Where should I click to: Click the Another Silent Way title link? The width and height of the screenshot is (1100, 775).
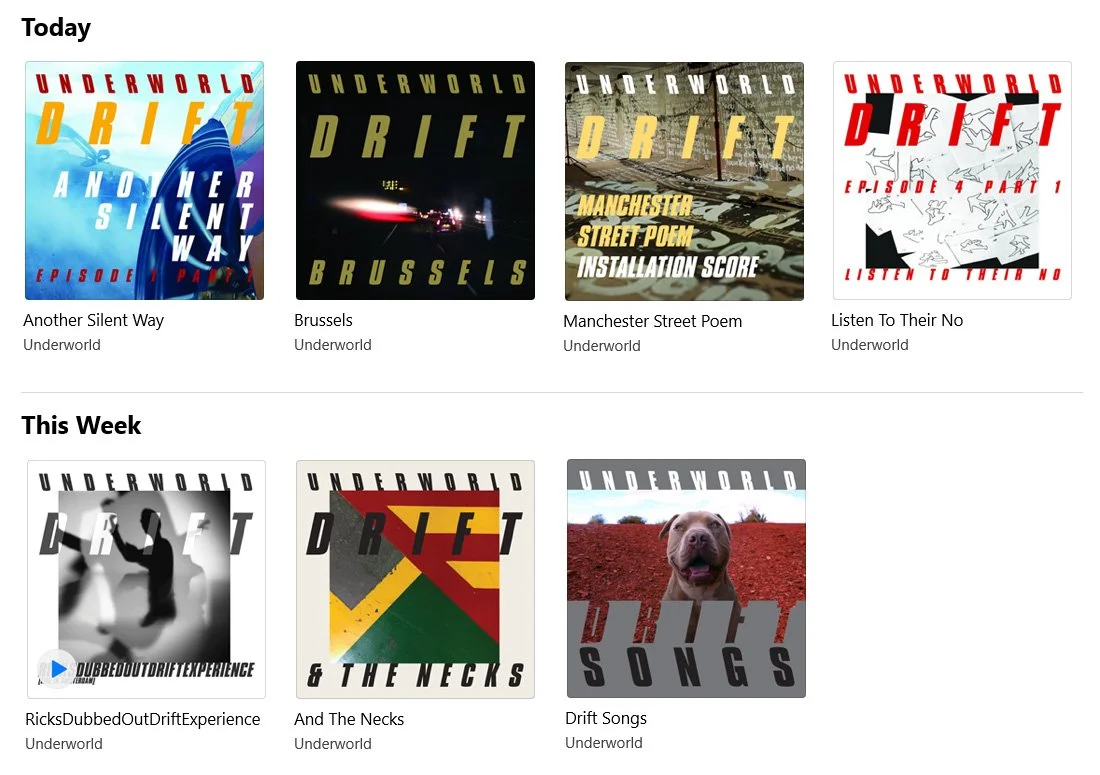(x=93, y=321)
